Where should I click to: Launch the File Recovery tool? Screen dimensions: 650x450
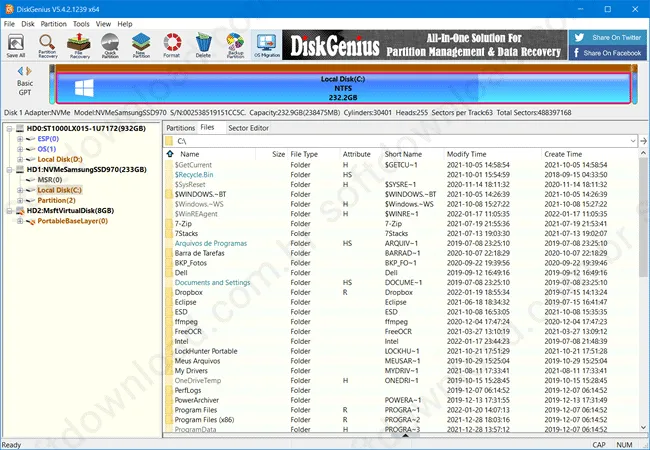[79, 45]
